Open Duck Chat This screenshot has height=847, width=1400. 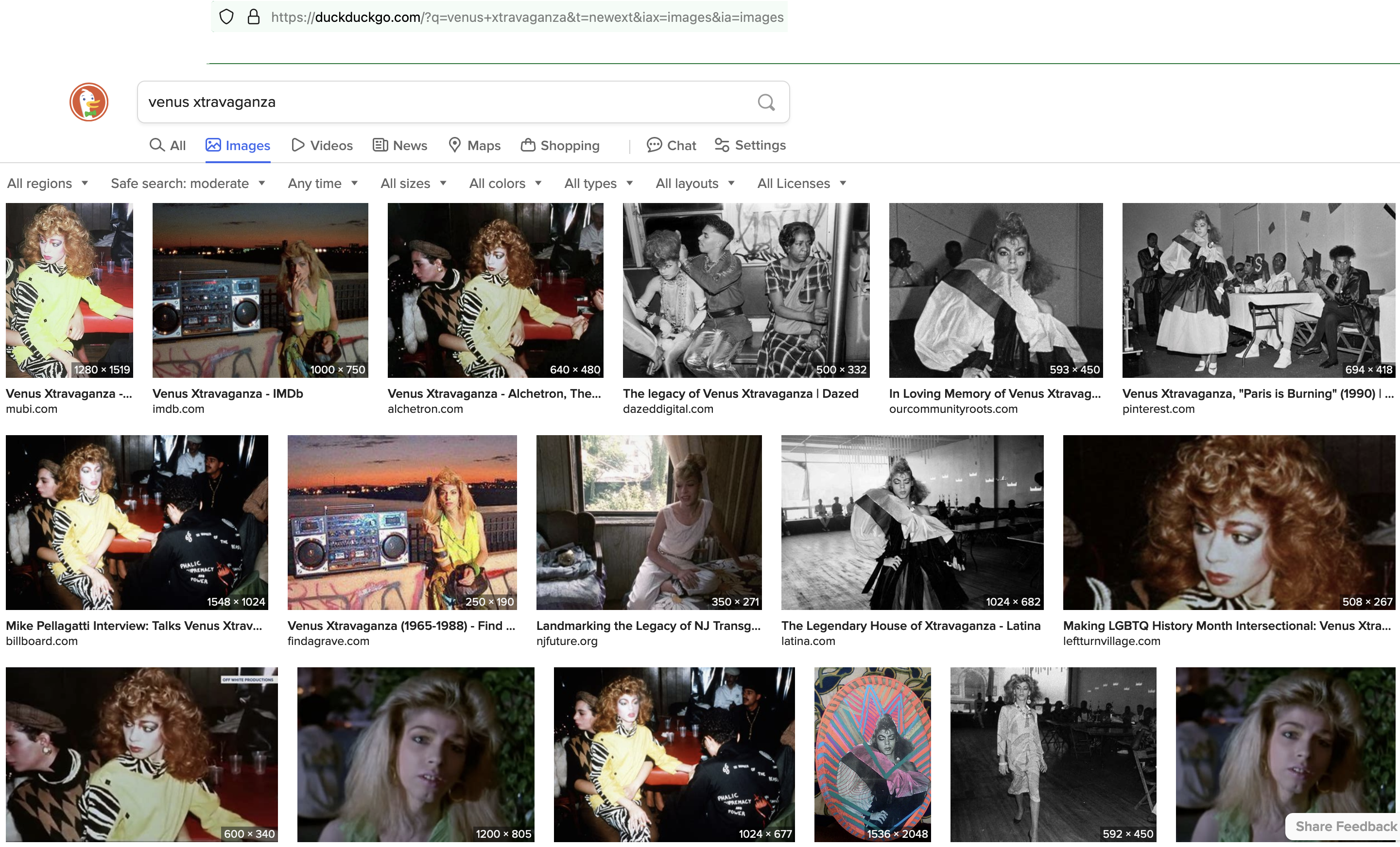(671, 145)
